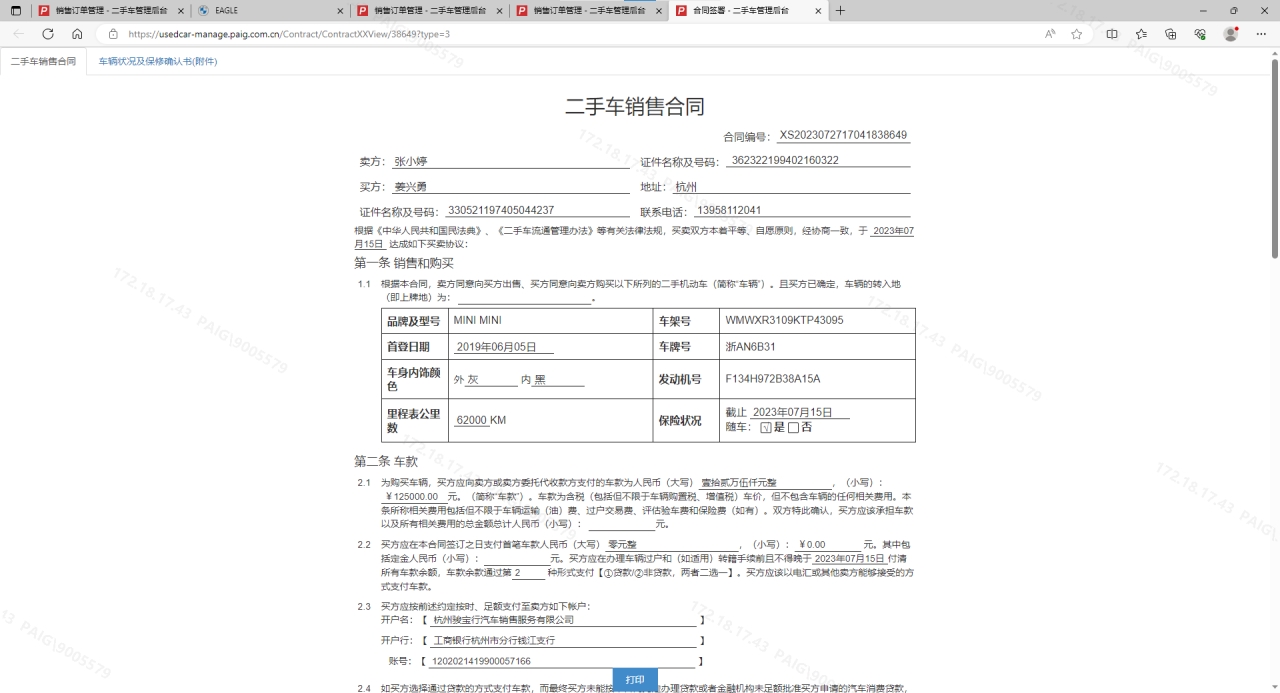
Task: Open the user profile menu
Action: tap(1231, 34)
